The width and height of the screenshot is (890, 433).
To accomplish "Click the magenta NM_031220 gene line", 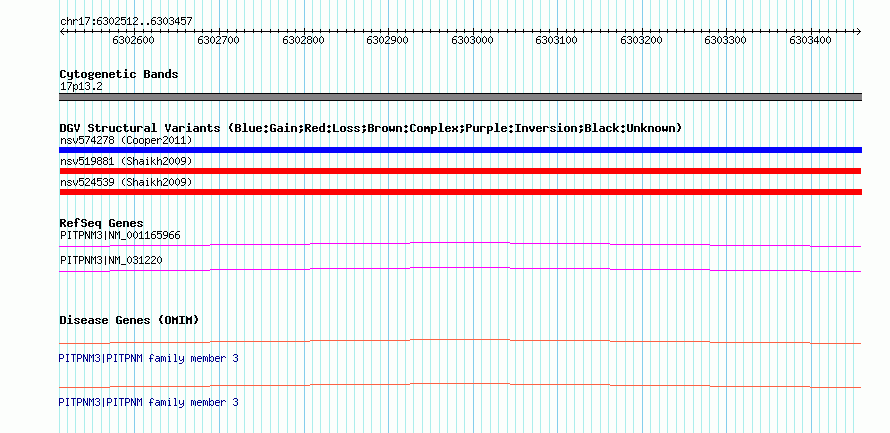I will coord(460,270).
